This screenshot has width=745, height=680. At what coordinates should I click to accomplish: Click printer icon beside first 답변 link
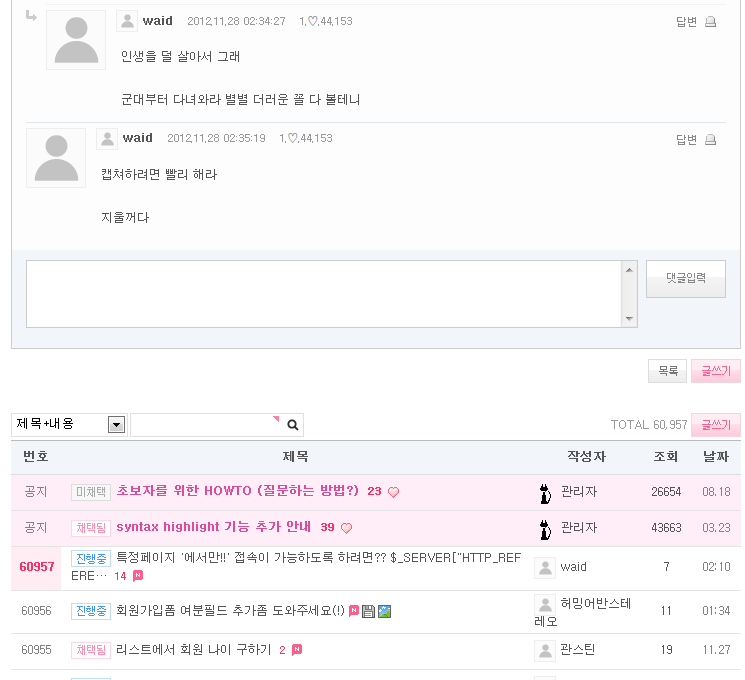pos(711,22)
